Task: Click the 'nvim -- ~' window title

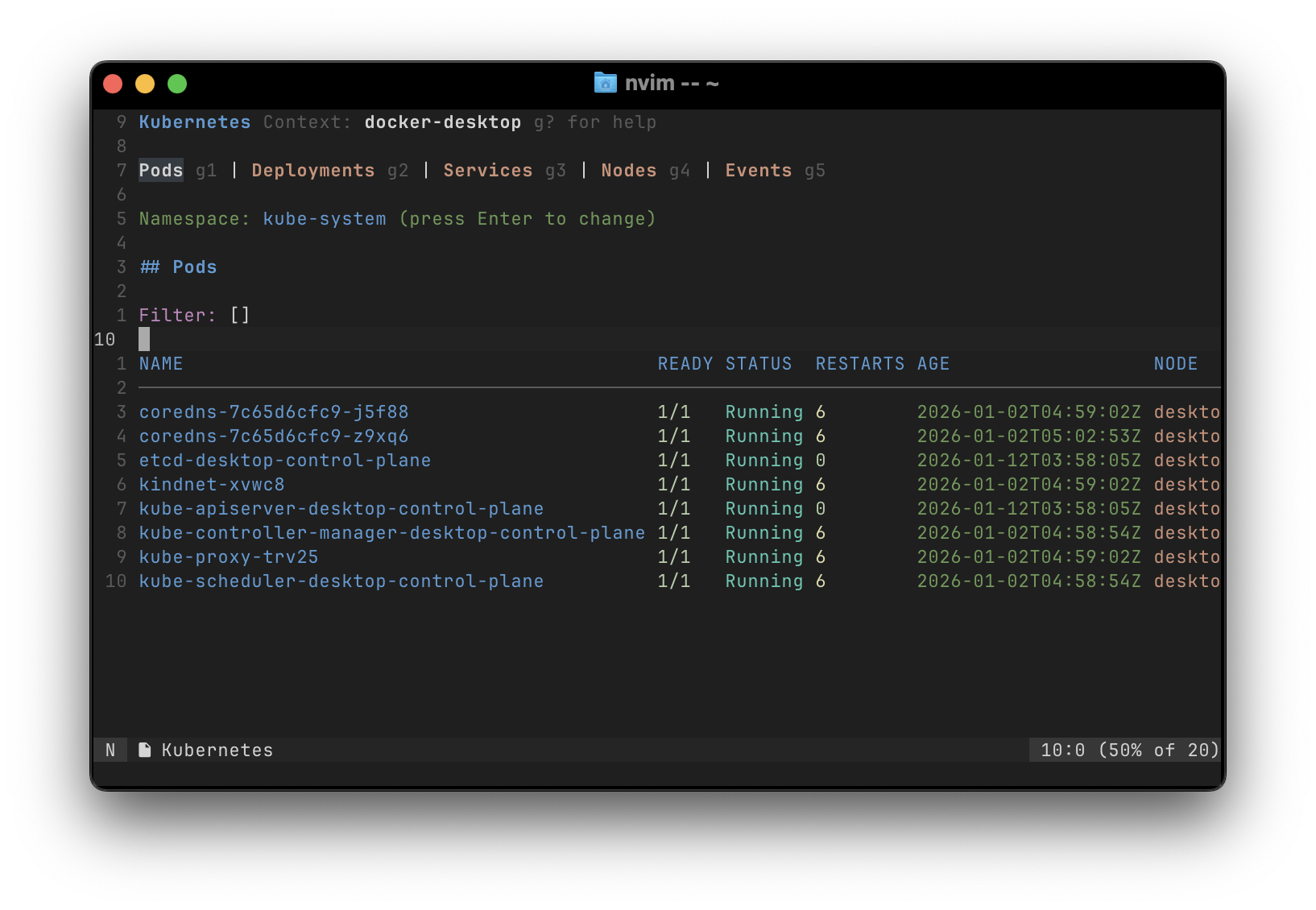Action: pyautogui.click(x=672, y=83)
